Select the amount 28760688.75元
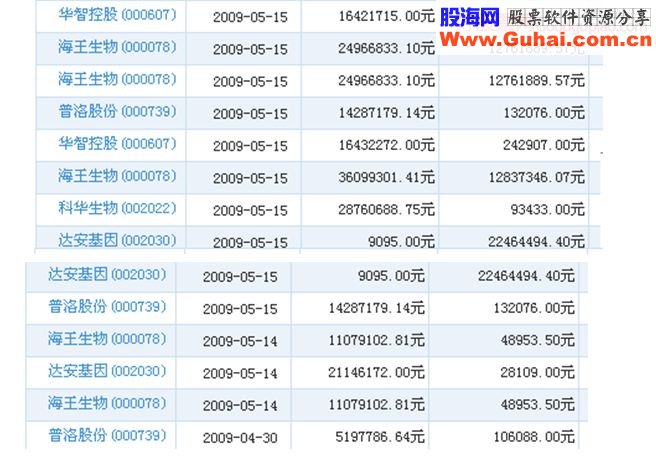The image size is (656, 465). point(387,210)
